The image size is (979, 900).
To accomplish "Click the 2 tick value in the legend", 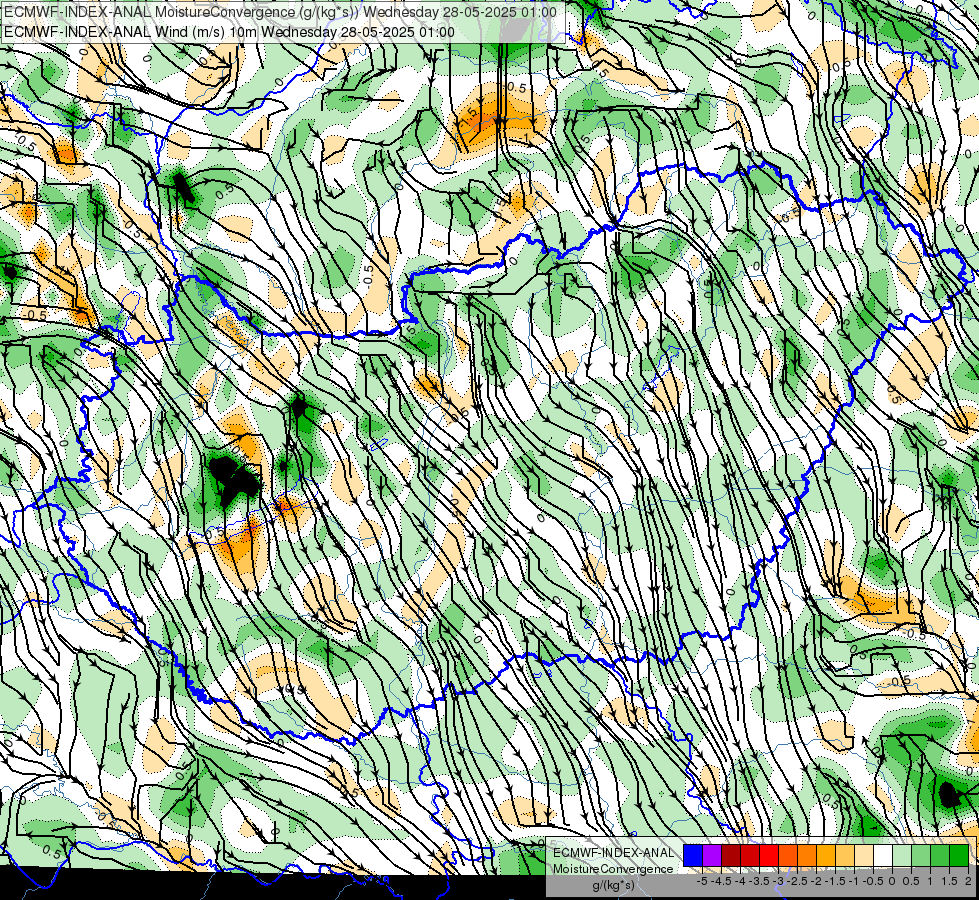I will pyautogui.click(x=968, y=881).
